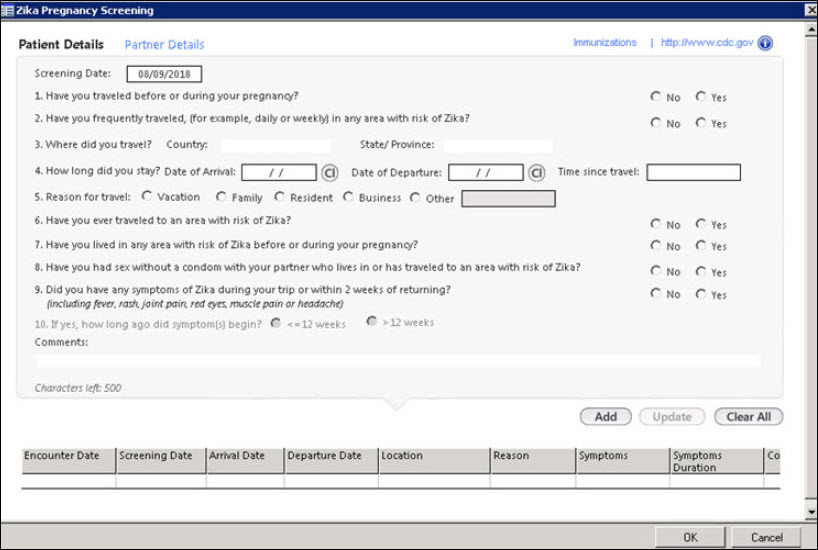Select Yes for frequently traveled question
The image size is (818, 550).
pyautogui.click(x=701, y=123)
